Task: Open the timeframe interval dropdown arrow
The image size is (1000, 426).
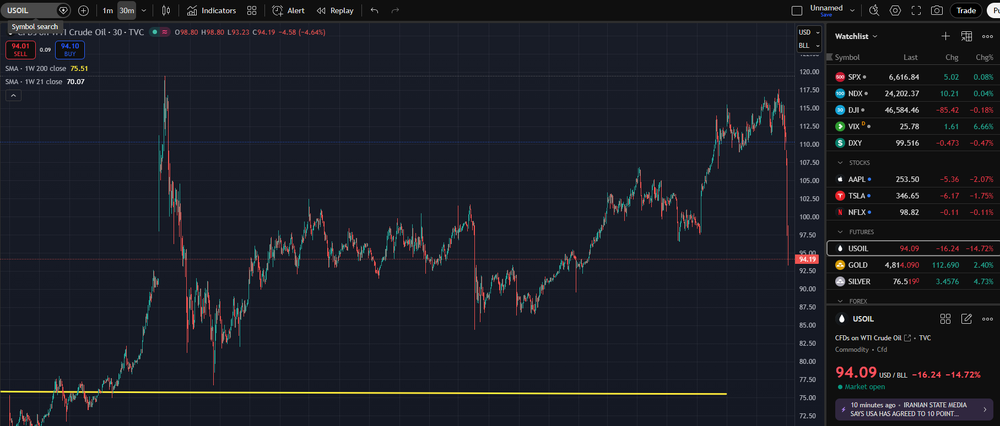Action: tap(143, 10)
